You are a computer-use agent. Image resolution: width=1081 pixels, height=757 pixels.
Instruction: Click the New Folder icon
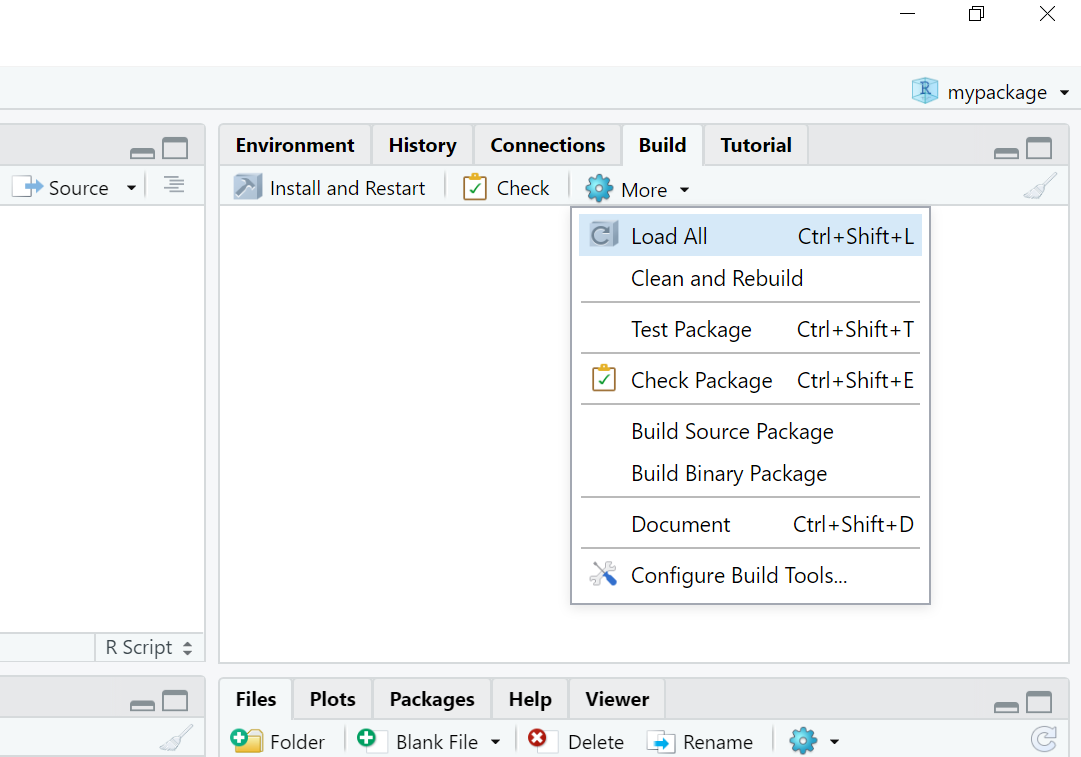pyautogui.click(x=246, y=741)
